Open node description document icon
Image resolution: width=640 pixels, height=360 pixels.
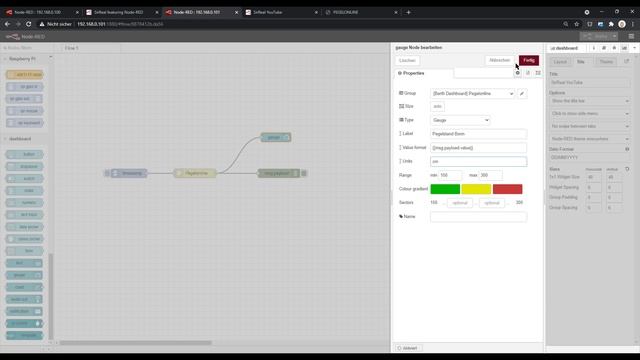(528, 73)
